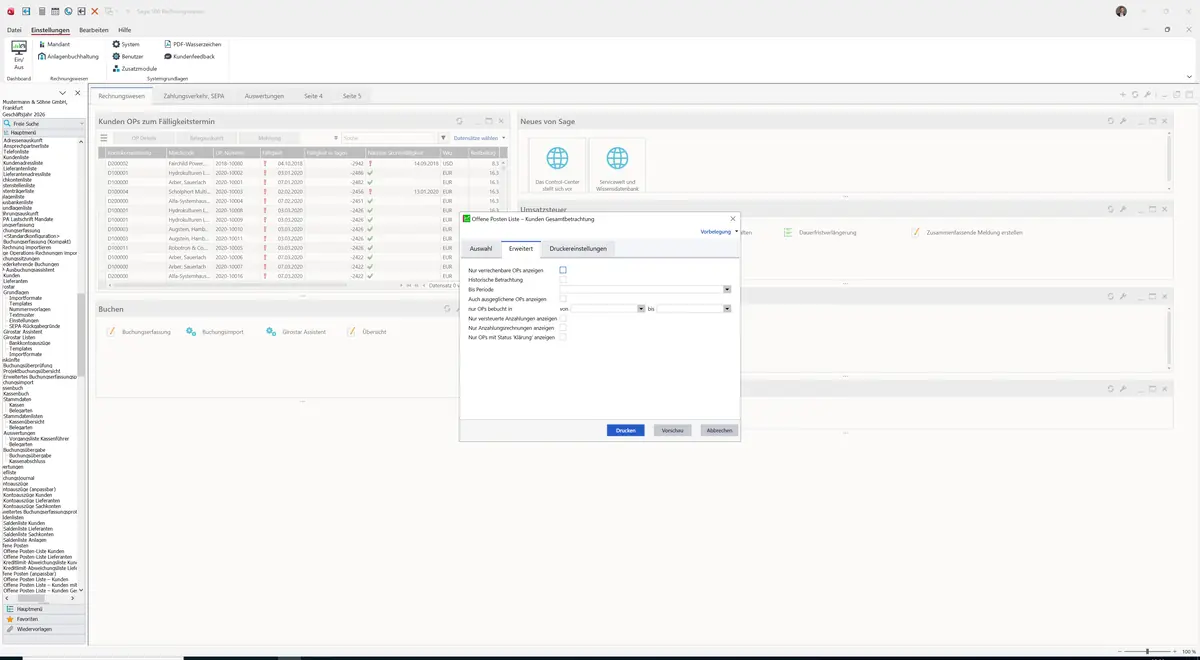The width and height of the screenshot is (1200, 660).
Task: Click the filter funnel icon next to Suche
Action: pos(444,138)
